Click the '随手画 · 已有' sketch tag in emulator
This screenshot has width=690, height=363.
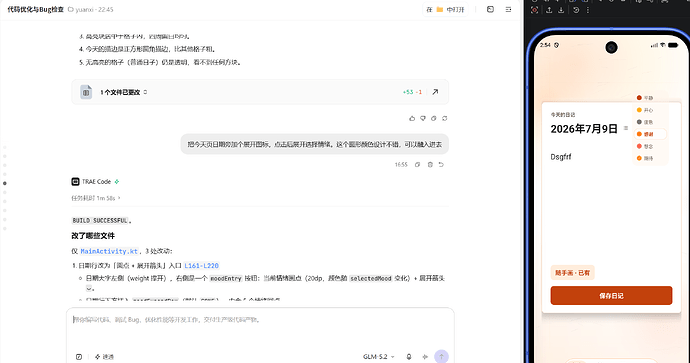click(572, 273)
